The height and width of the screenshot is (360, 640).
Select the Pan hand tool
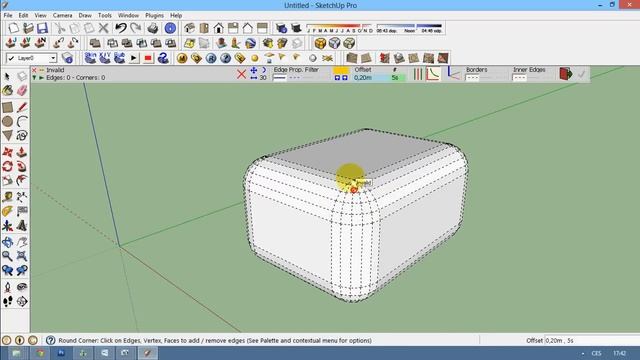[x=22, y=242]
